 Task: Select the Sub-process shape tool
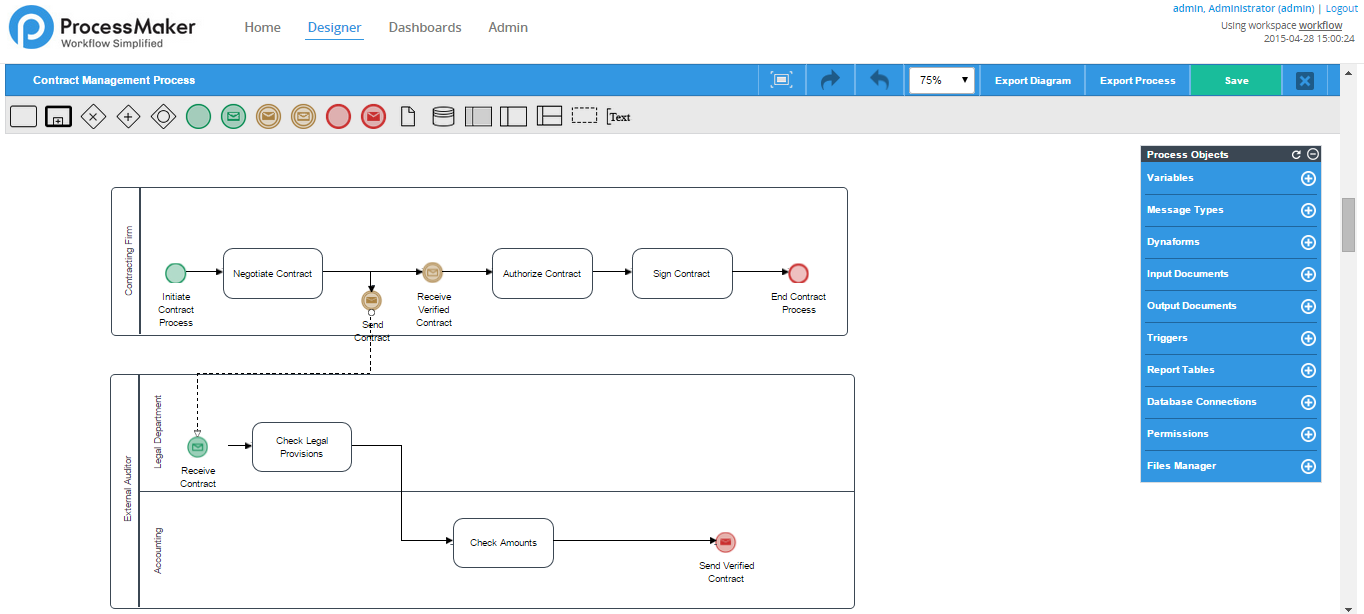coord(58,117)
